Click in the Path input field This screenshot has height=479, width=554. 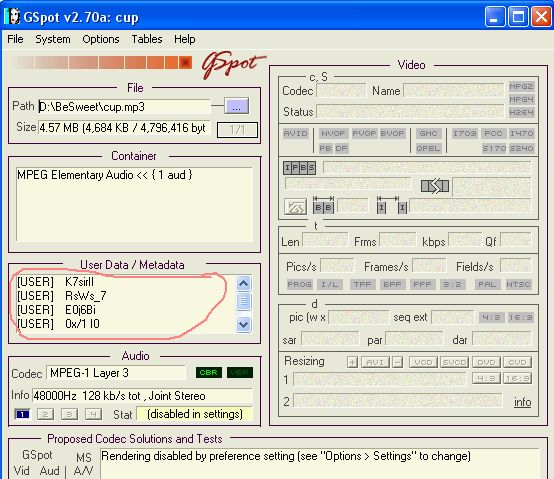point(124,107)
